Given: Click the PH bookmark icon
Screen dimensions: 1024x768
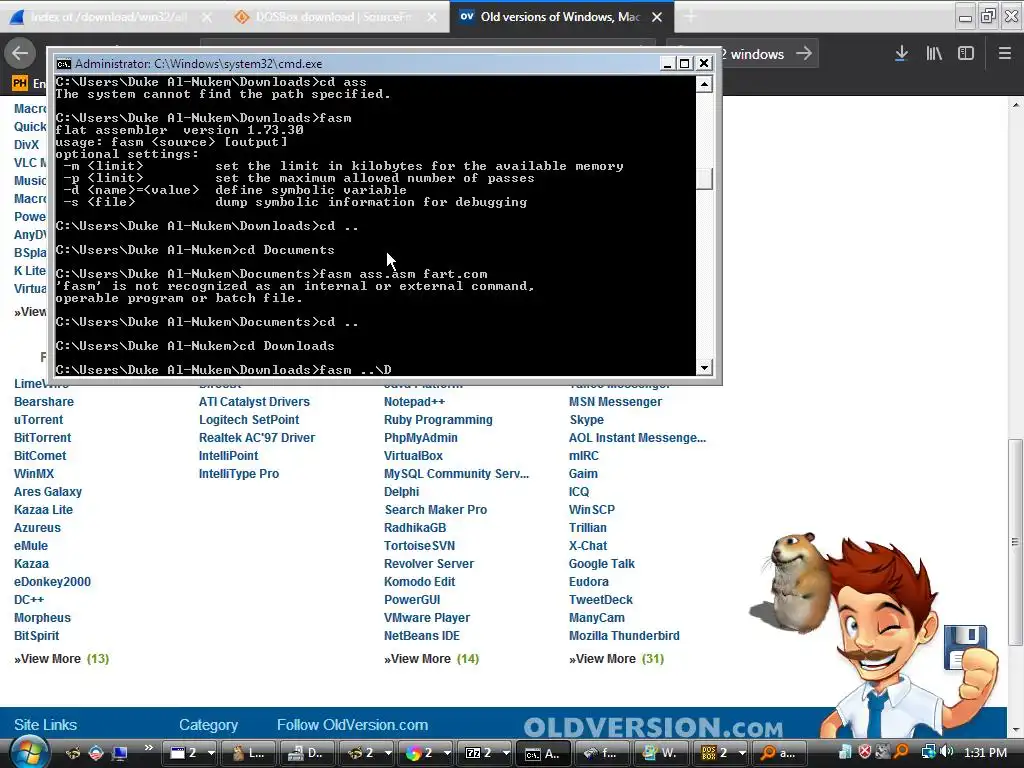Looking at the screenshot, I should (20, 83).
